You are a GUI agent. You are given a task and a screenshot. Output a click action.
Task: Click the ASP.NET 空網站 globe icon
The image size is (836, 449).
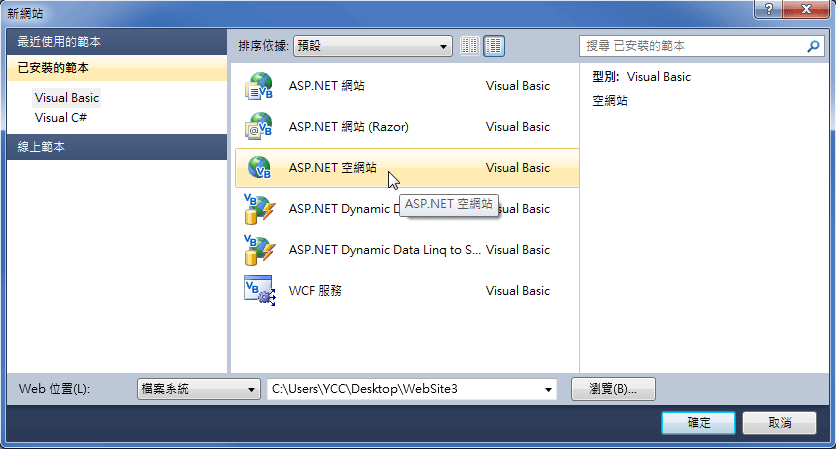259,167
